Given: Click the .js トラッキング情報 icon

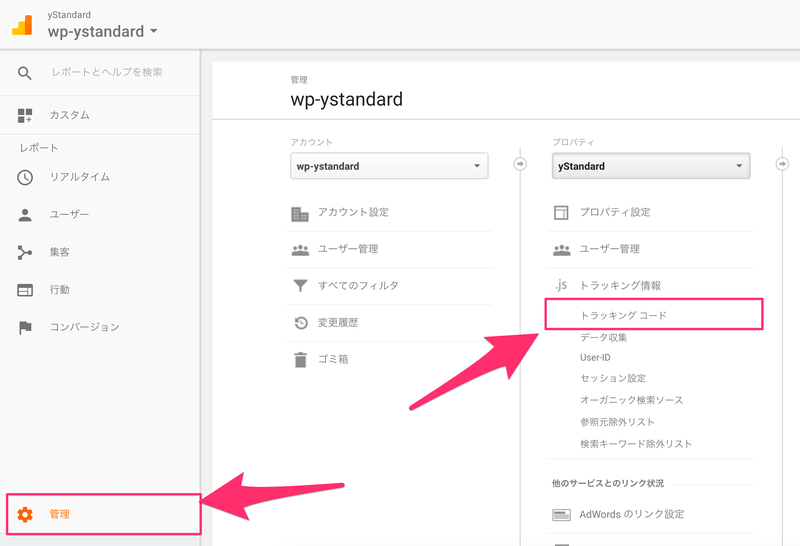Looking at the screenshot, I should click(x=561, y=285).
